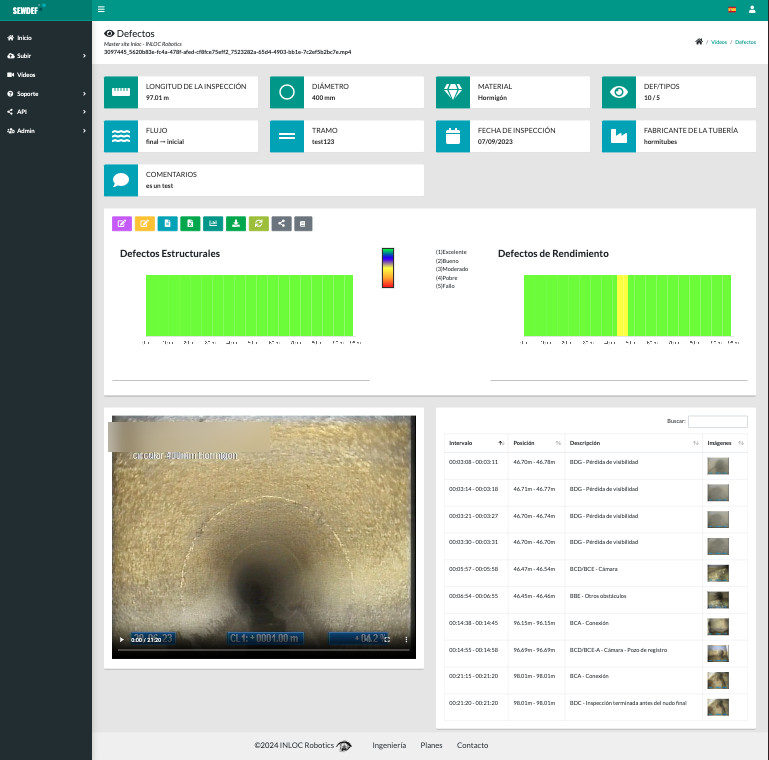Click the Defectos breadcrumb link
The height and width of the screenshot is (760, 769).
(x=745, y=42)
